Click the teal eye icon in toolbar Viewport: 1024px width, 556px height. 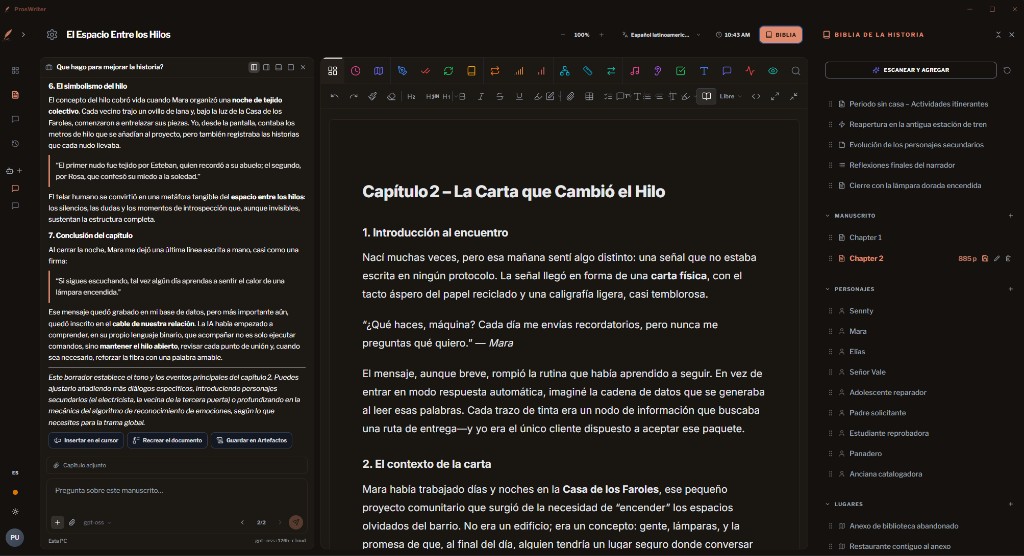(x=773, y=71)
